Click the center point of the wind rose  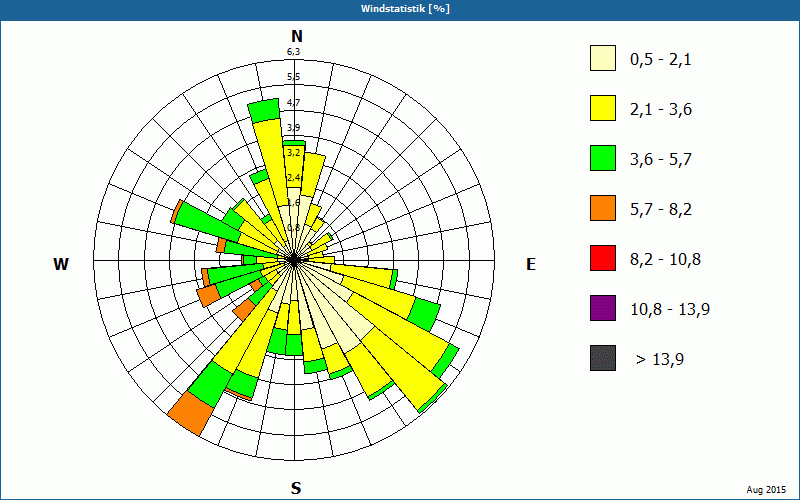[294, 260]
